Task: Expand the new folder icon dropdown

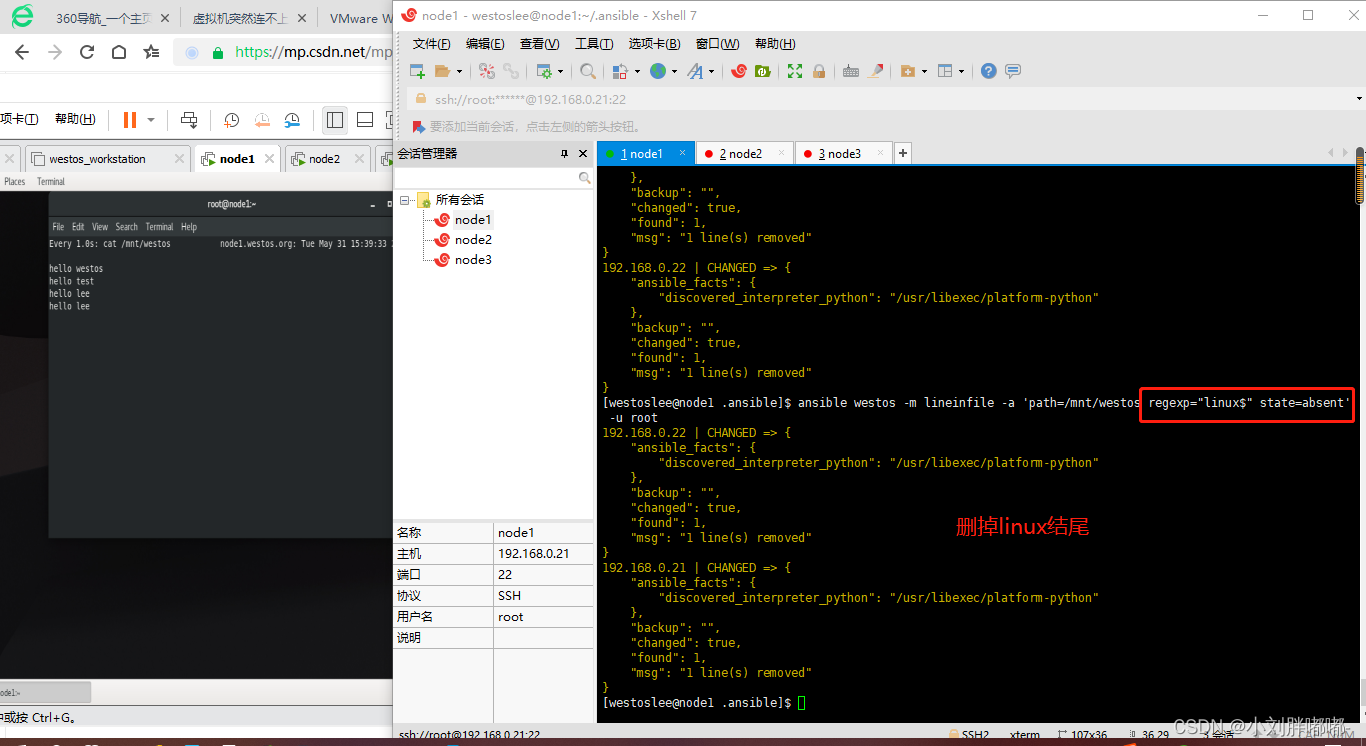Action: (924, 71)
